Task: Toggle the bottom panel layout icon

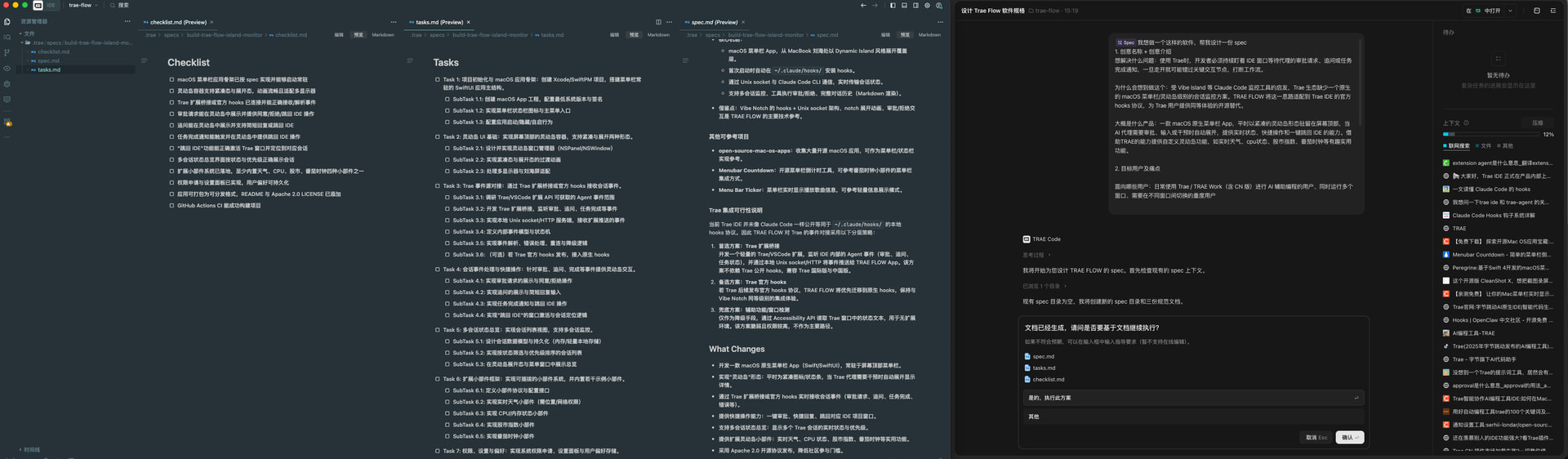Action: (904, 5)
